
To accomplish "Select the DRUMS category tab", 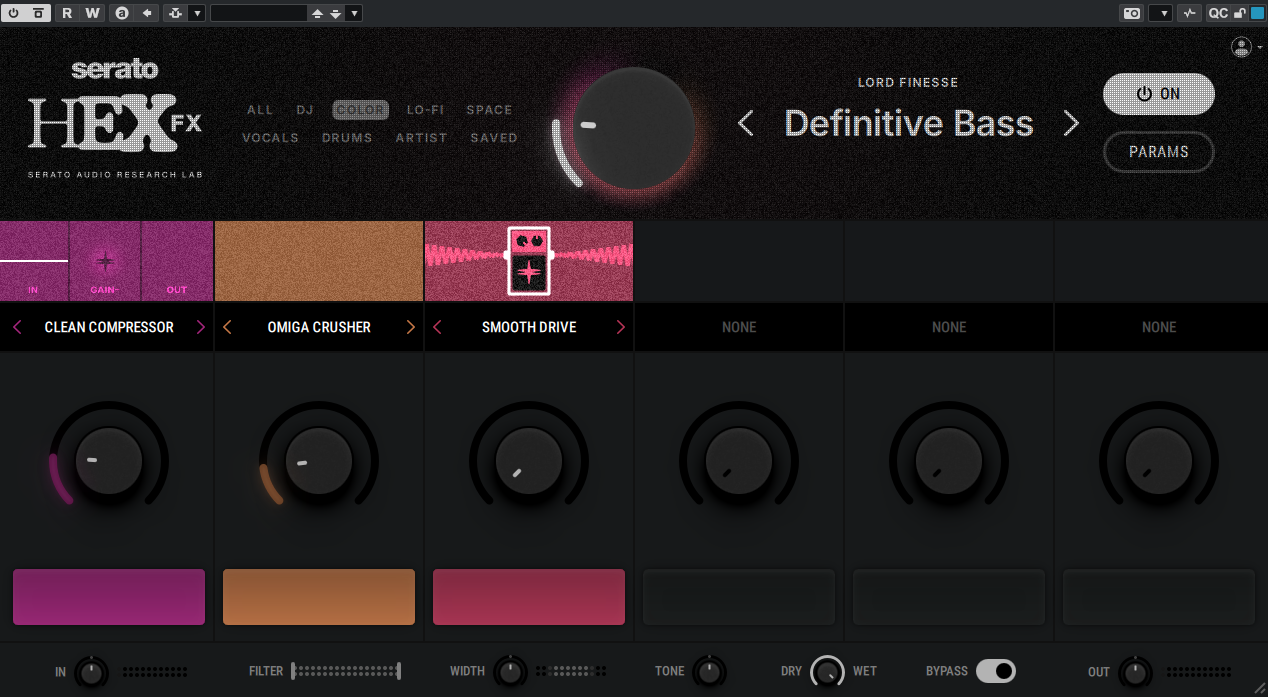I will [347, 138].
